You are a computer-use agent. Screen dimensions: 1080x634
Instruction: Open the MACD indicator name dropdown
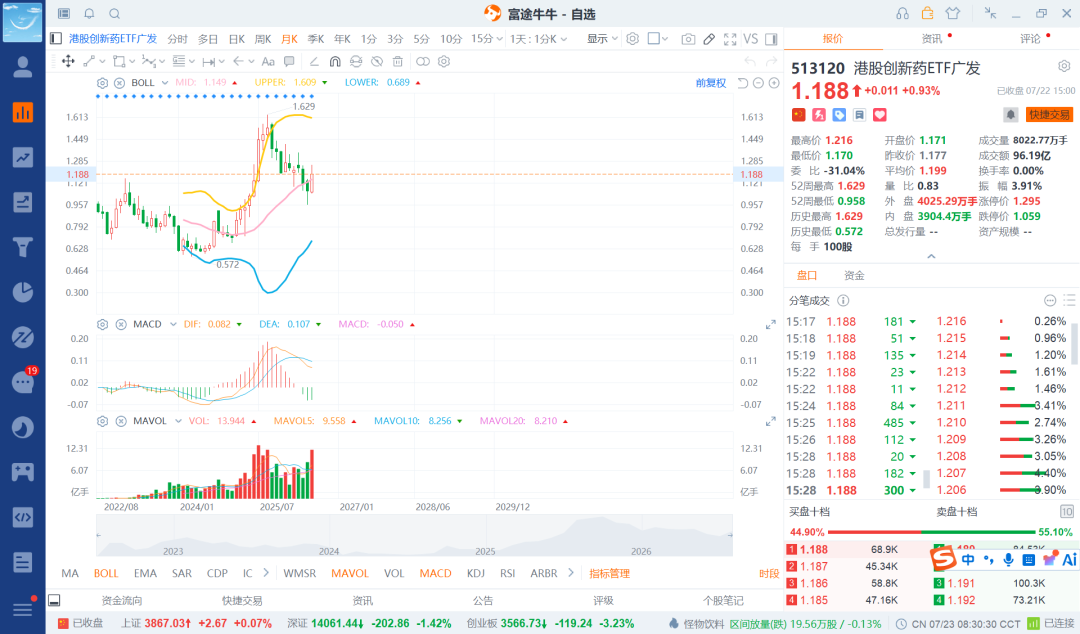coord(173,324)
